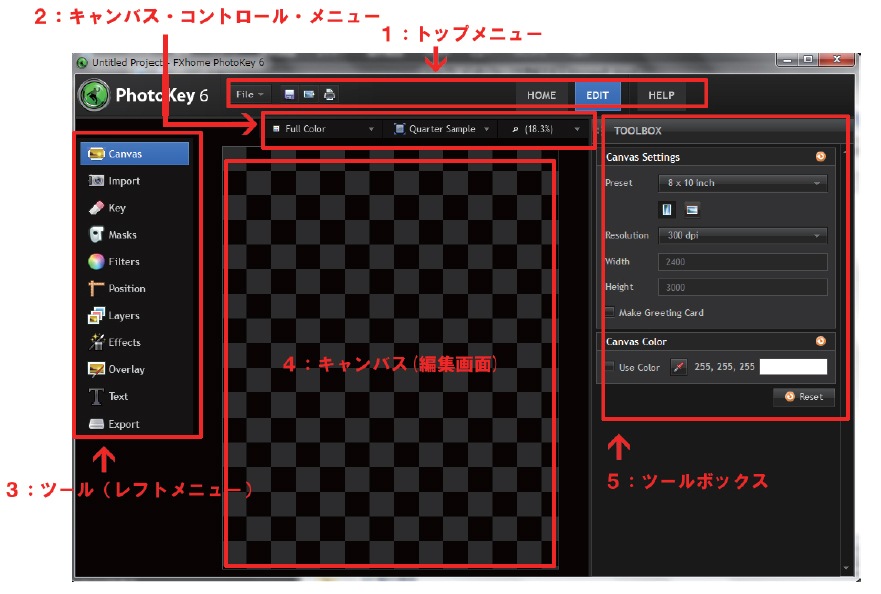
Task: Set canvas to portrait orientation
Action: click(668, 210)
